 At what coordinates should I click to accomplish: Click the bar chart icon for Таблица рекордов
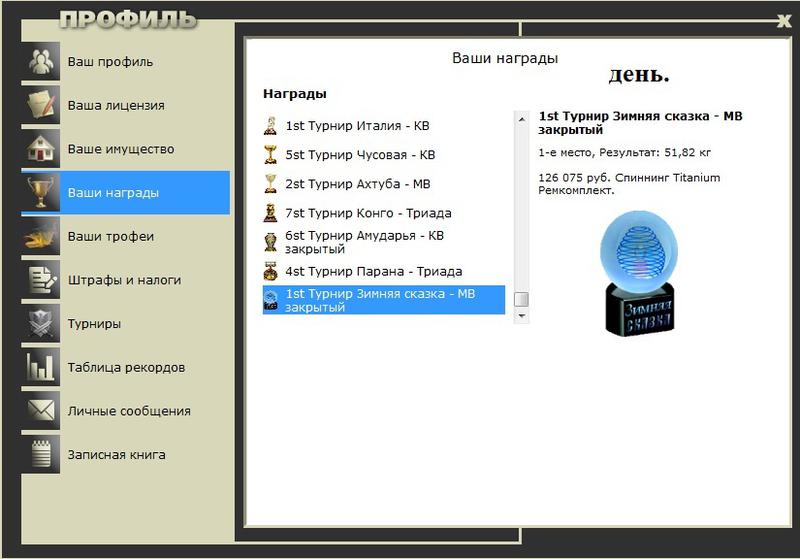(41, 367)
